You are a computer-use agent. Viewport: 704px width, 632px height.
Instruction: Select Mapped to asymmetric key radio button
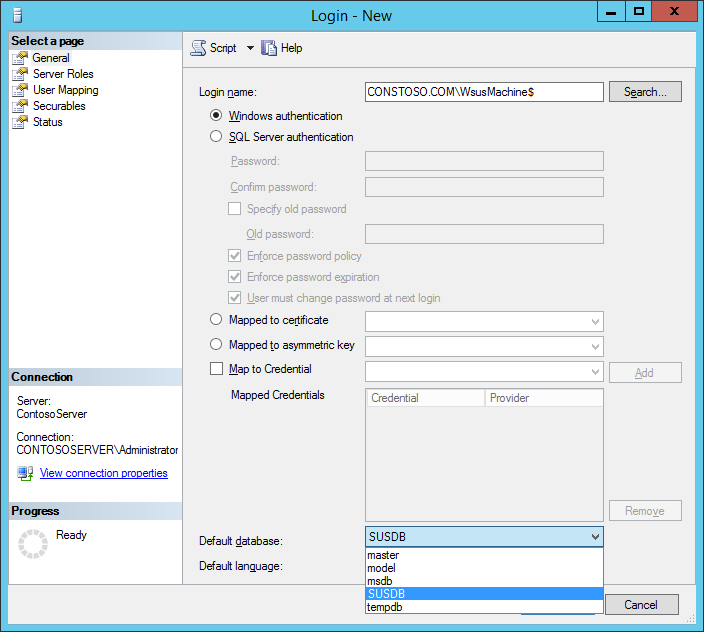pyautogui.click(x=216, y=344)
